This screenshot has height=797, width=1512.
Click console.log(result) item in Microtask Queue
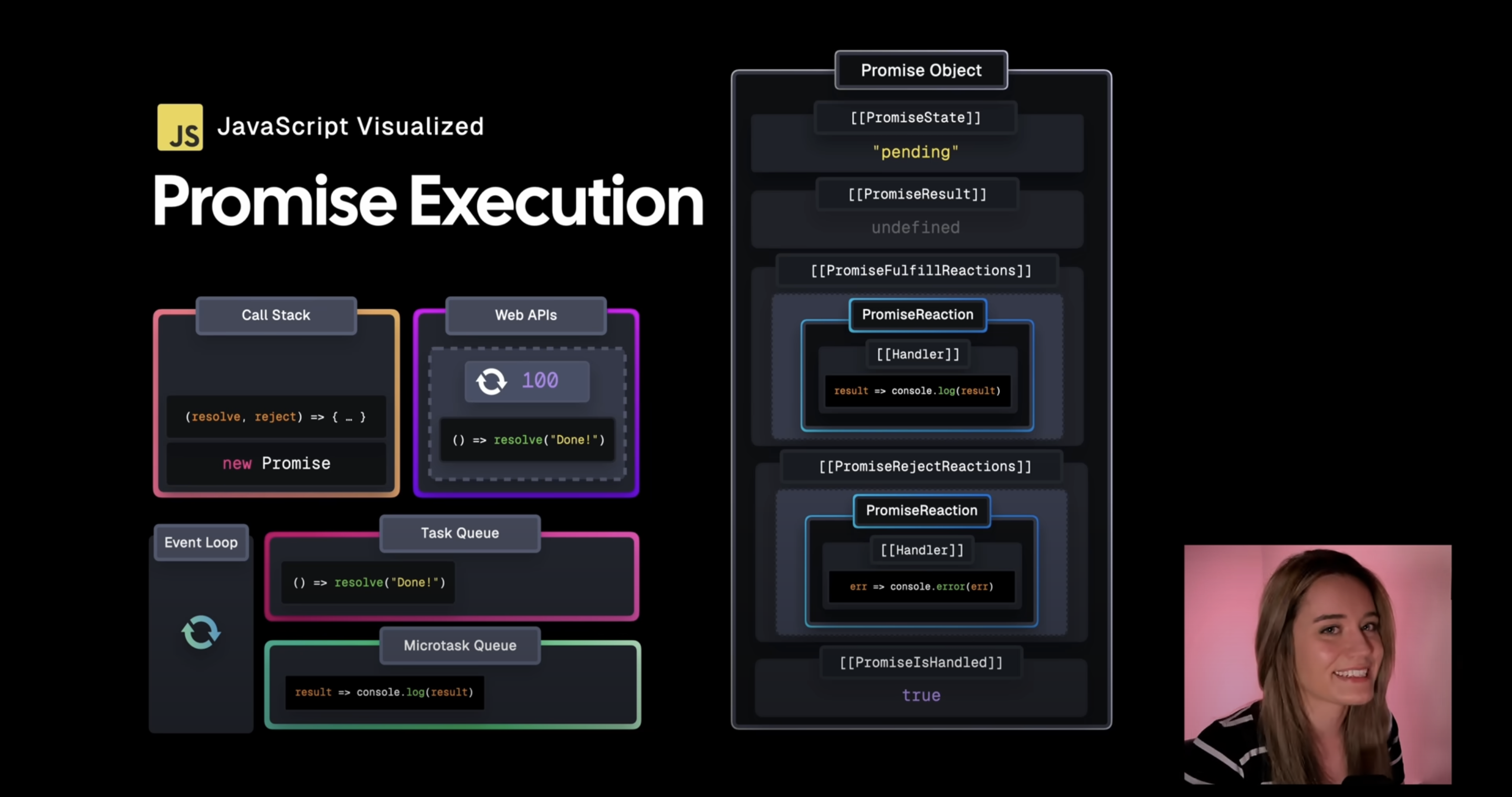point(384,693)
